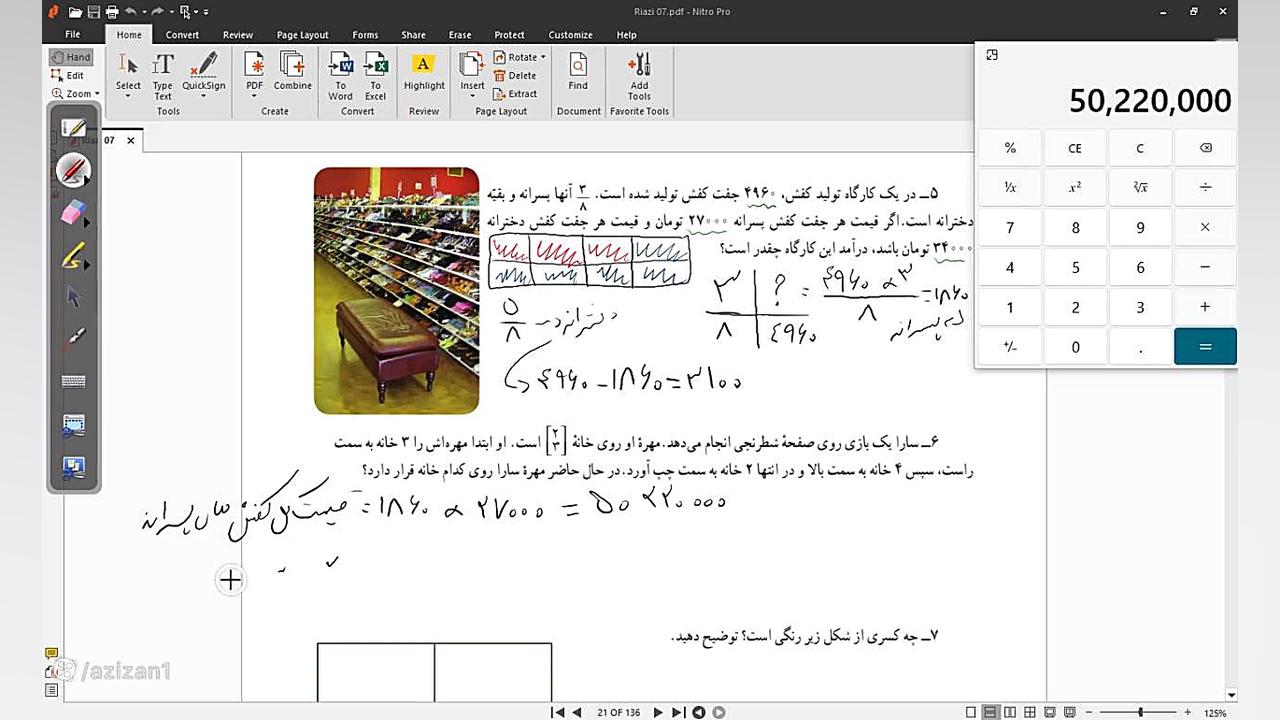Click calculator CE key

(1075, 148)
